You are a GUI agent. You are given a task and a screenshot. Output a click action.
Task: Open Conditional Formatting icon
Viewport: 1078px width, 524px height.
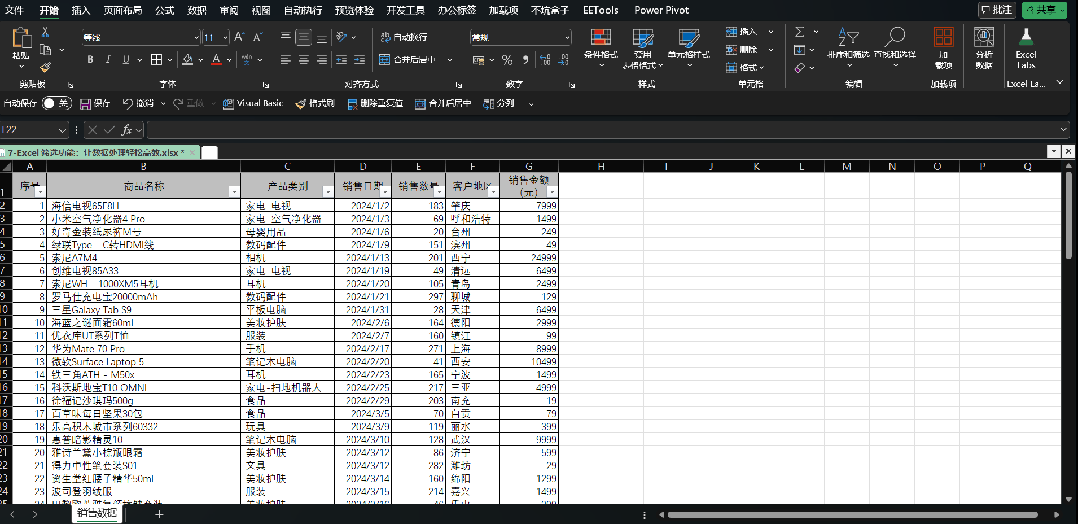coord(601,37)
